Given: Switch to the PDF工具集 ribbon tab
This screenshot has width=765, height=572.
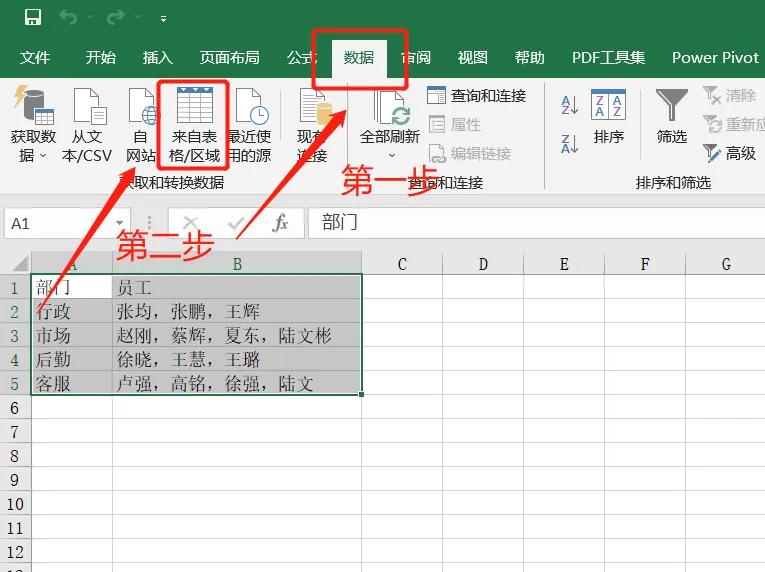Looking at the screenshot, I should (608, 58).
